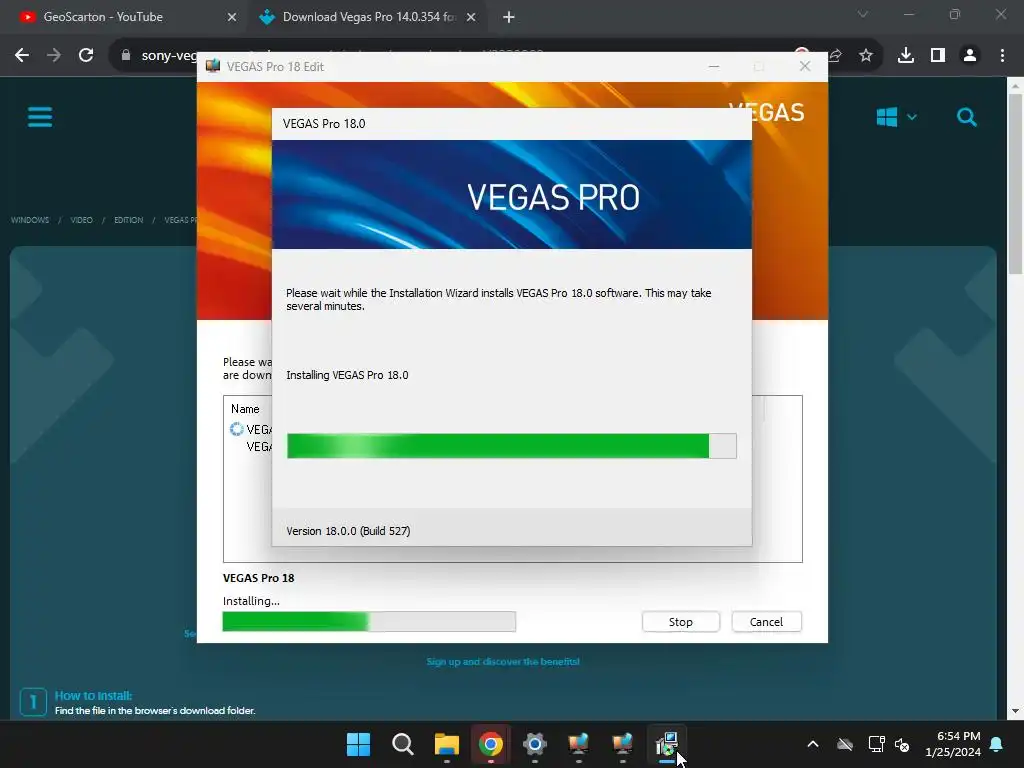Open the tab search chevron in Chrome
Screen dimensions: 1024x768
pyautogui.click(x=863, y=14)
